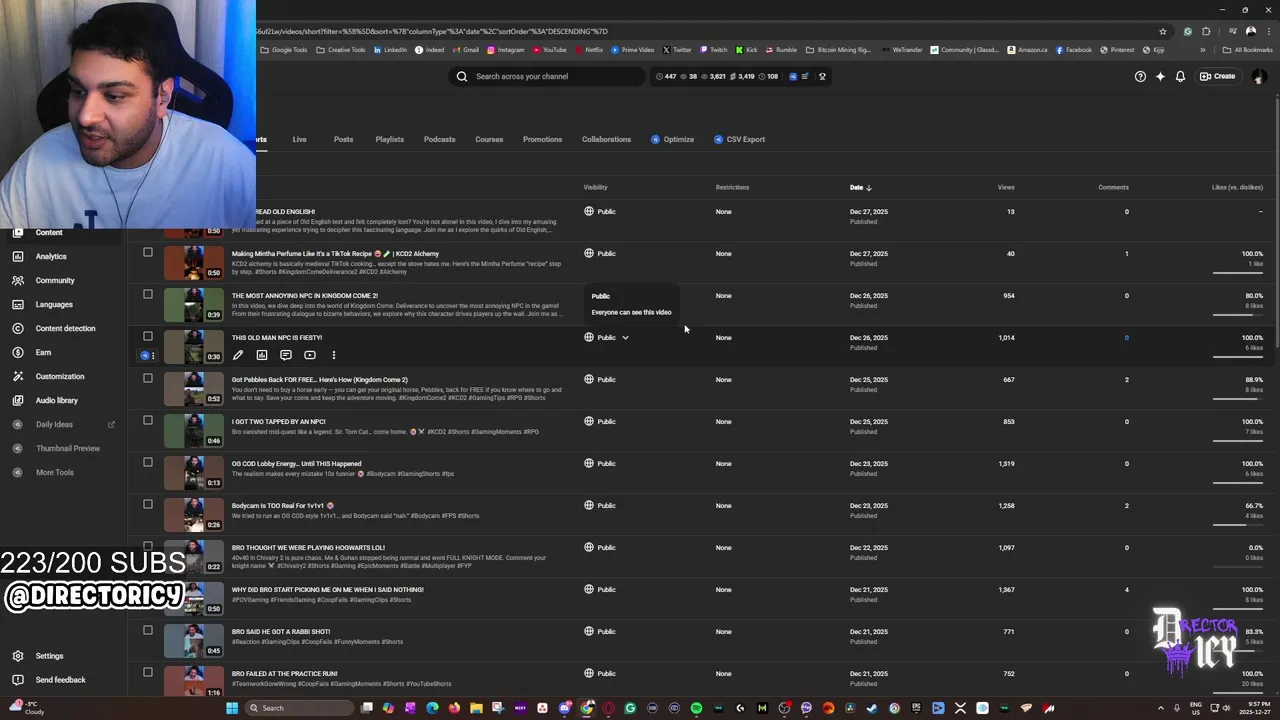Click the like ratio bar for Bodycam is TOO Real
Viewport: 1280px width, 720px height.
[x=1237, y=524]
